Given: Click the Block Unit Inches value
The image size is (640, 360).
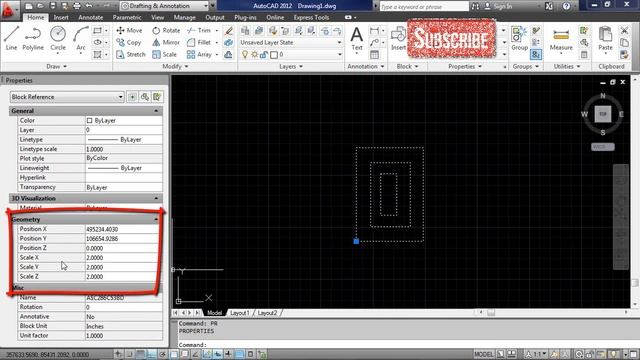Looking at the screenshot, I should (124, 327).
